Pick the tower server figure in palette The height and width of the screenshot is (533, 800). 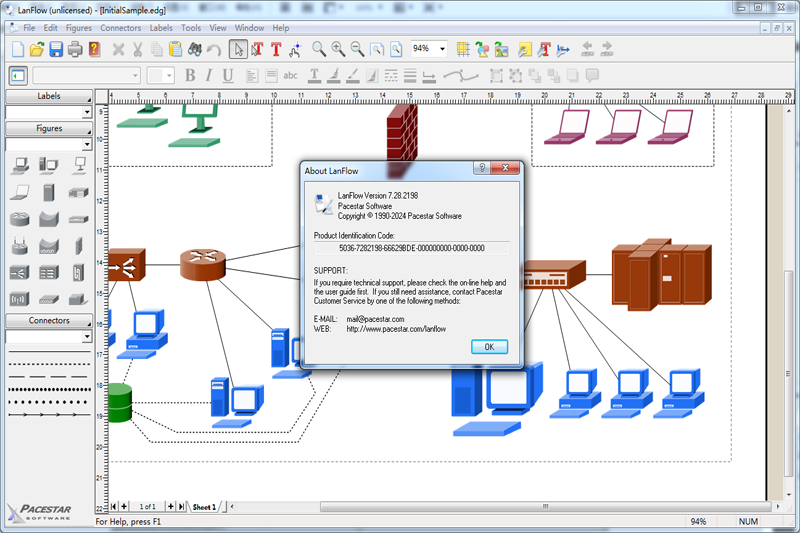48,192
